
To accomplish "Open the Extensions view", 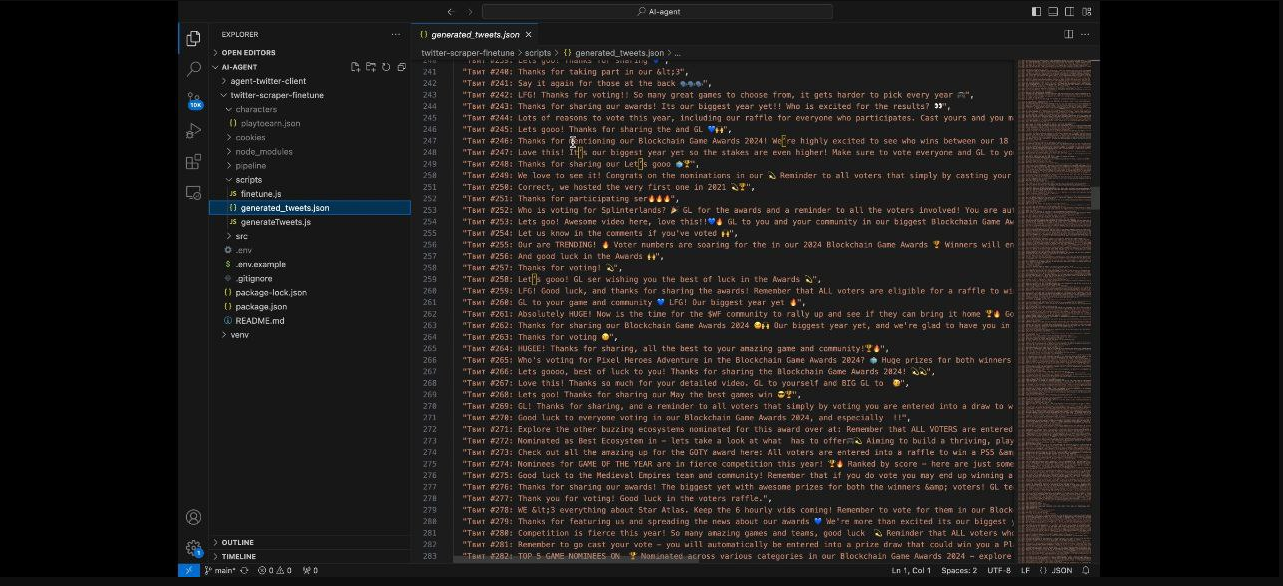I will (x=193, y=162).
